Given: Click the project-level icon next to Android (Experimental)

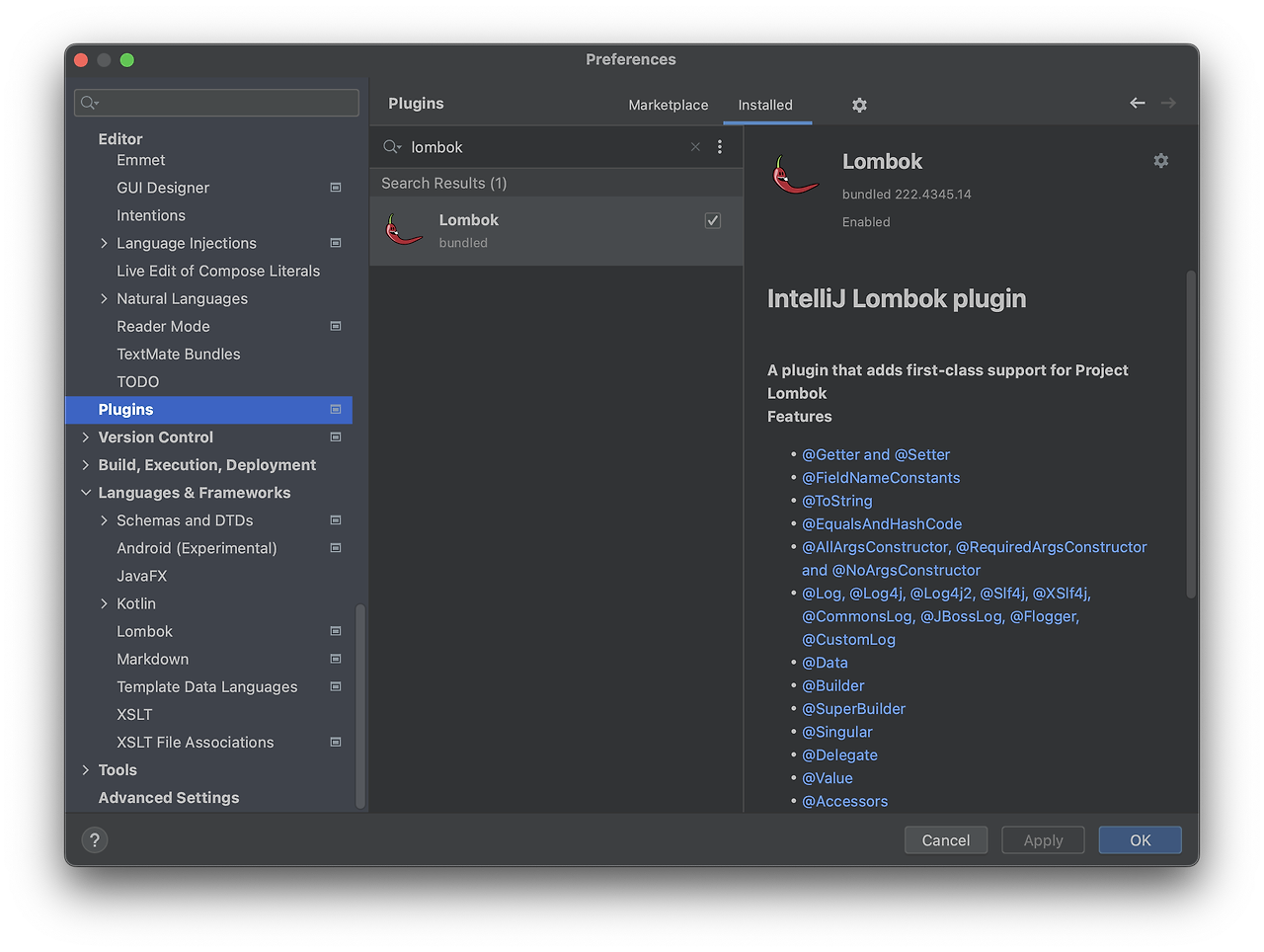Looking at the screenshot, I should 336,548.
